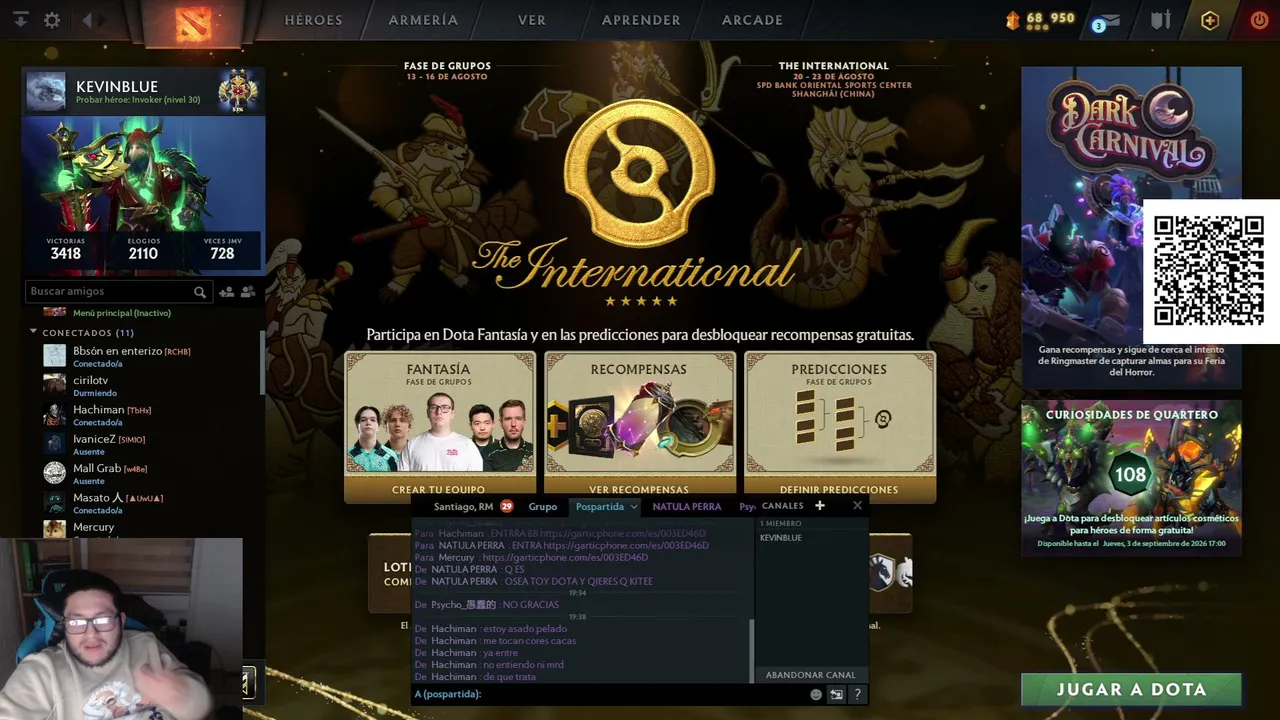Switch to the Grupo chat tab
Viewport: 1280px width, 720px height.
pos(543,507)
